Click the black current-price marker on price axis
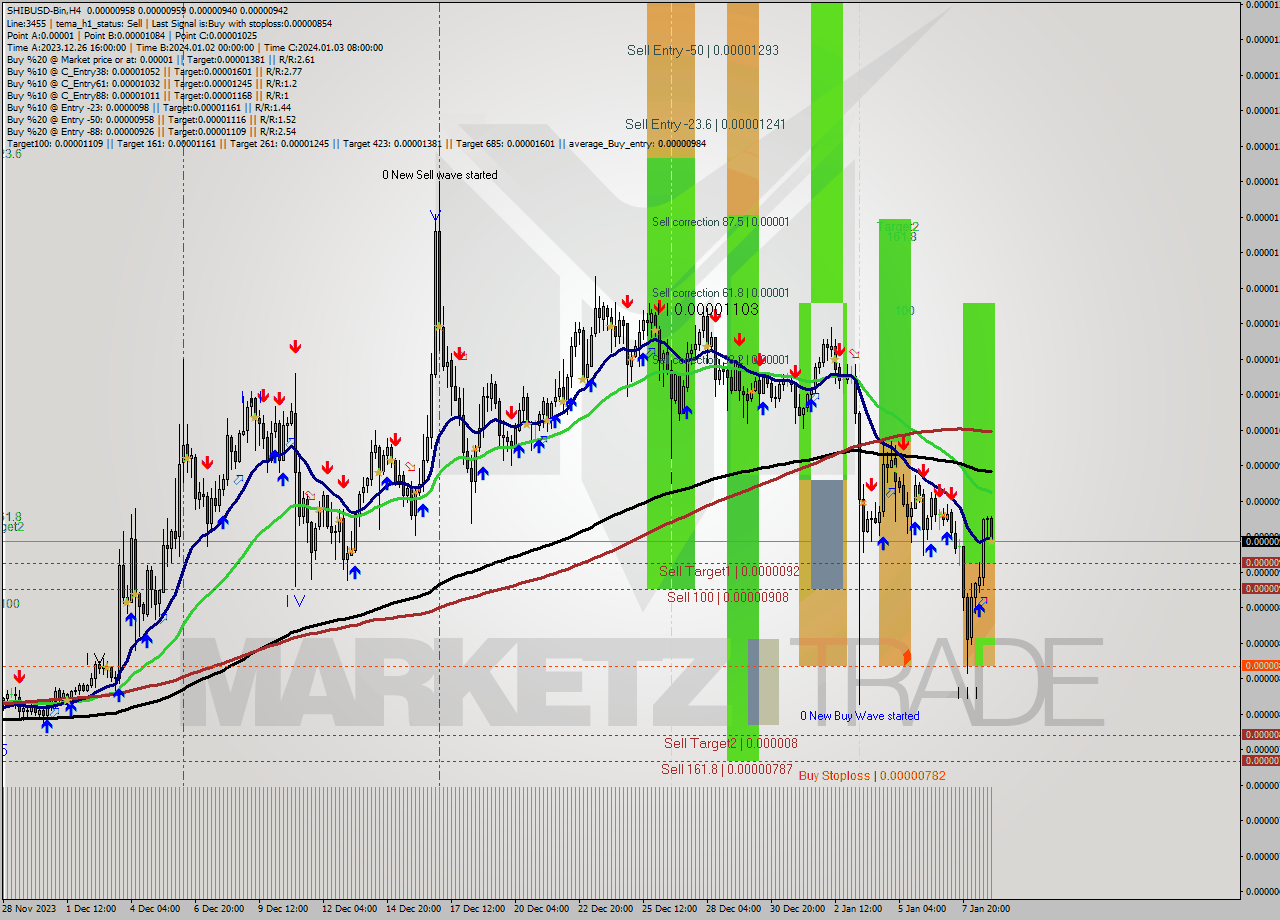Viewport: 1280px width, 920px height. (1260, 541)
